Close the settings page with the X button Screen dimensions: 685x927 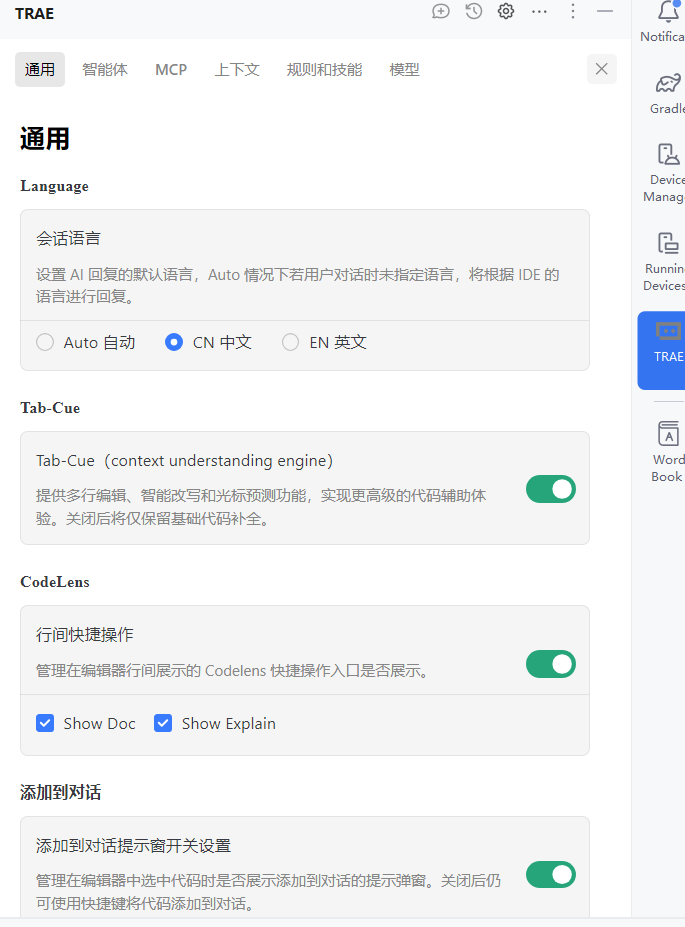click(602, 69)
